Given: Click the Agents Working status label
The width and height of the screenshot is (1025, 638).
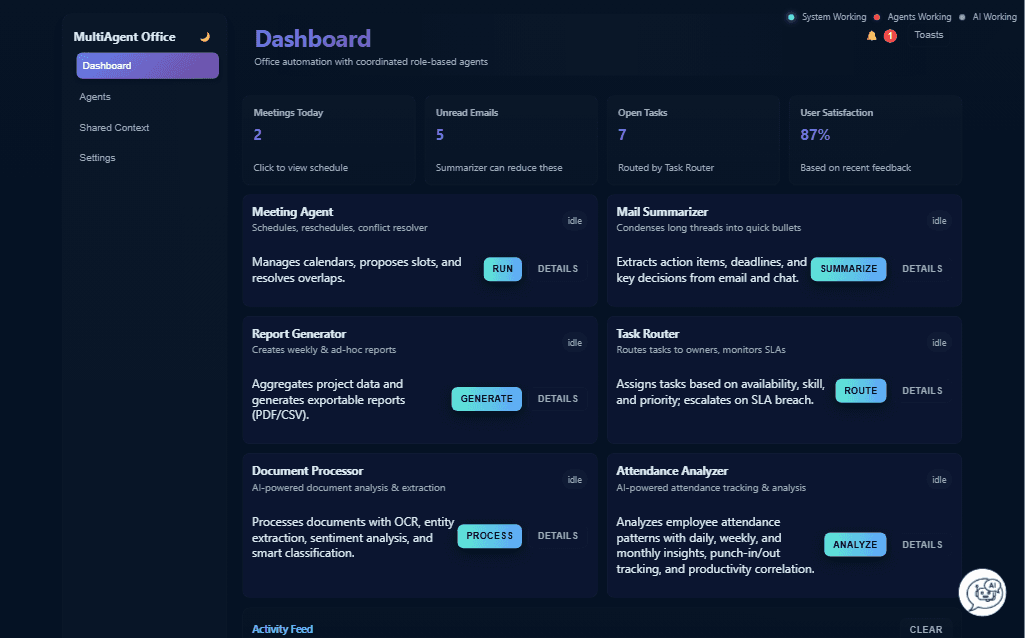Looking at the screenshot, I should pyautogui.click(x=919, y=17).
